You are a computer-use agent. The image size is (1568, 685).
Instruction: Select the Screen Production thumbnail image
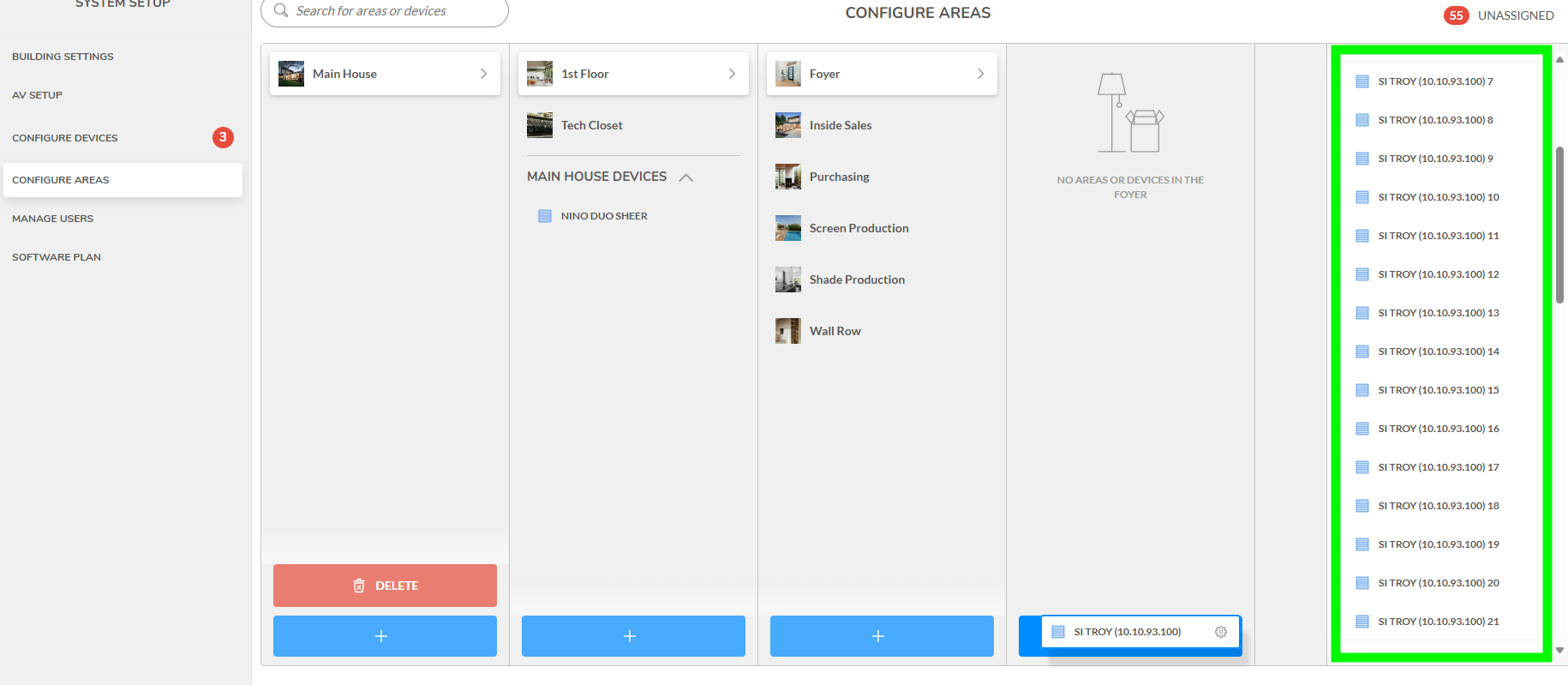787,228
